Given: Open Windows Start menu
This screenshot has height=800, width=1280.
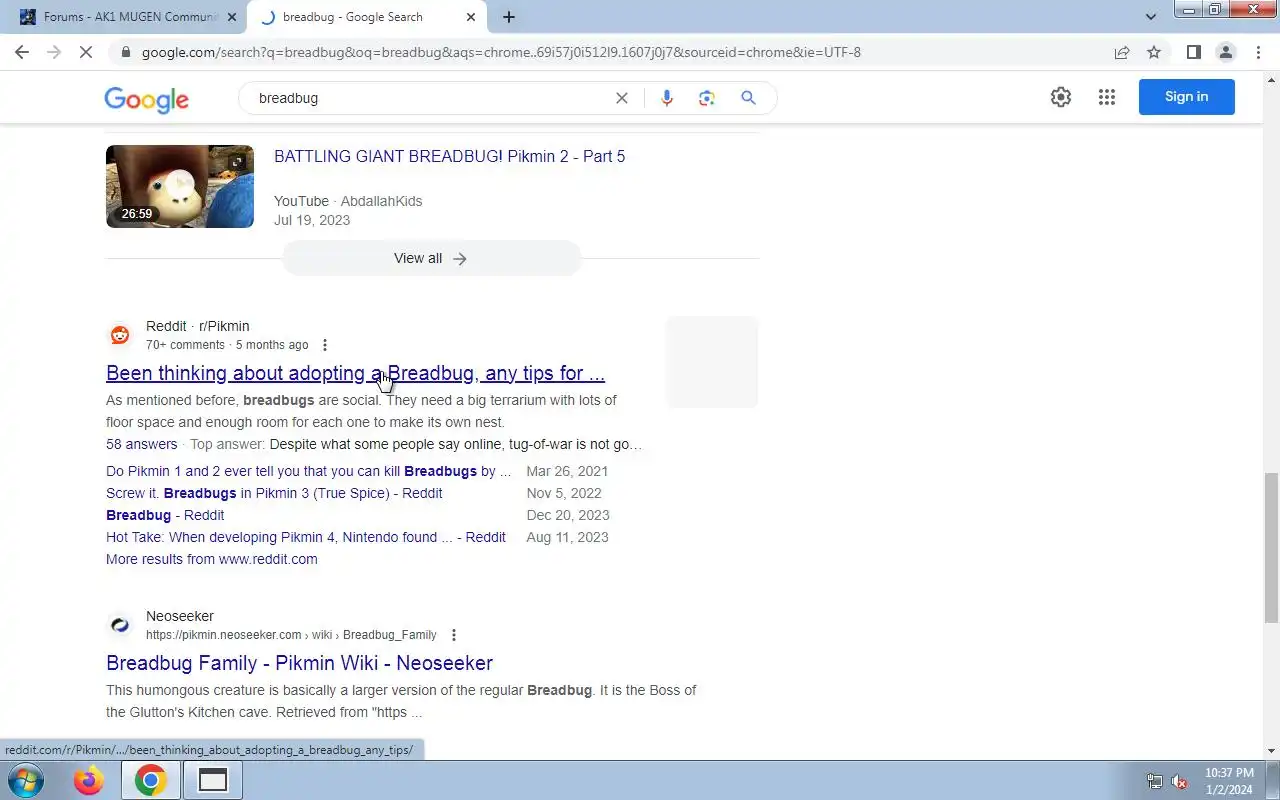Looking at the screenshot, I should tap(24, 780).
